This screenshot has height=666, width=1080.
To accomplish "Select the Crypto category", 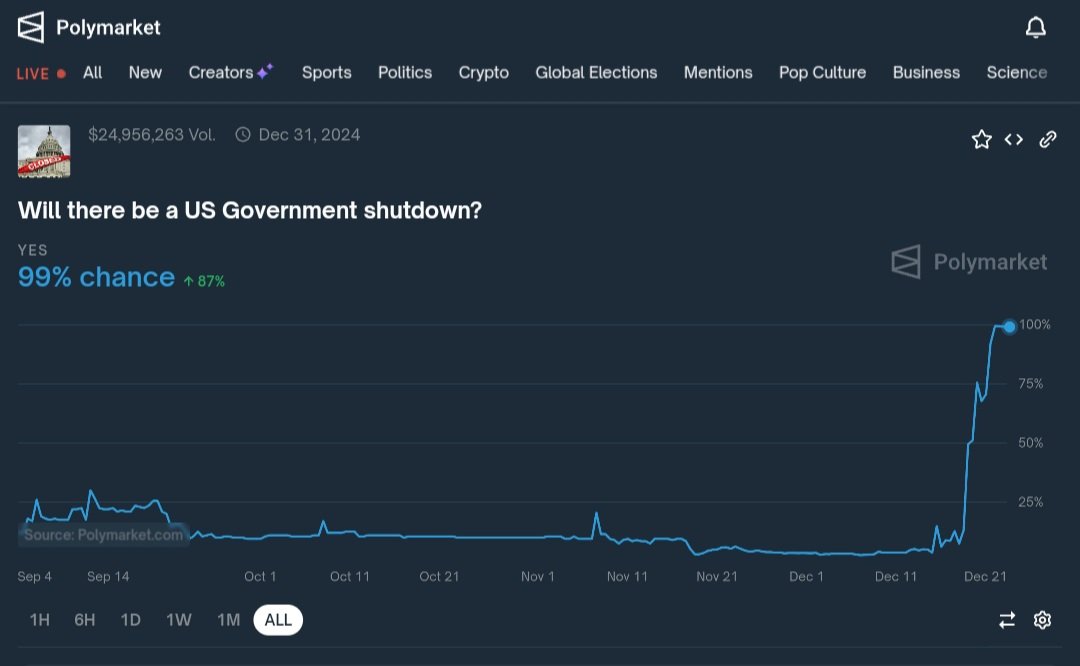I will click(484, 72).
